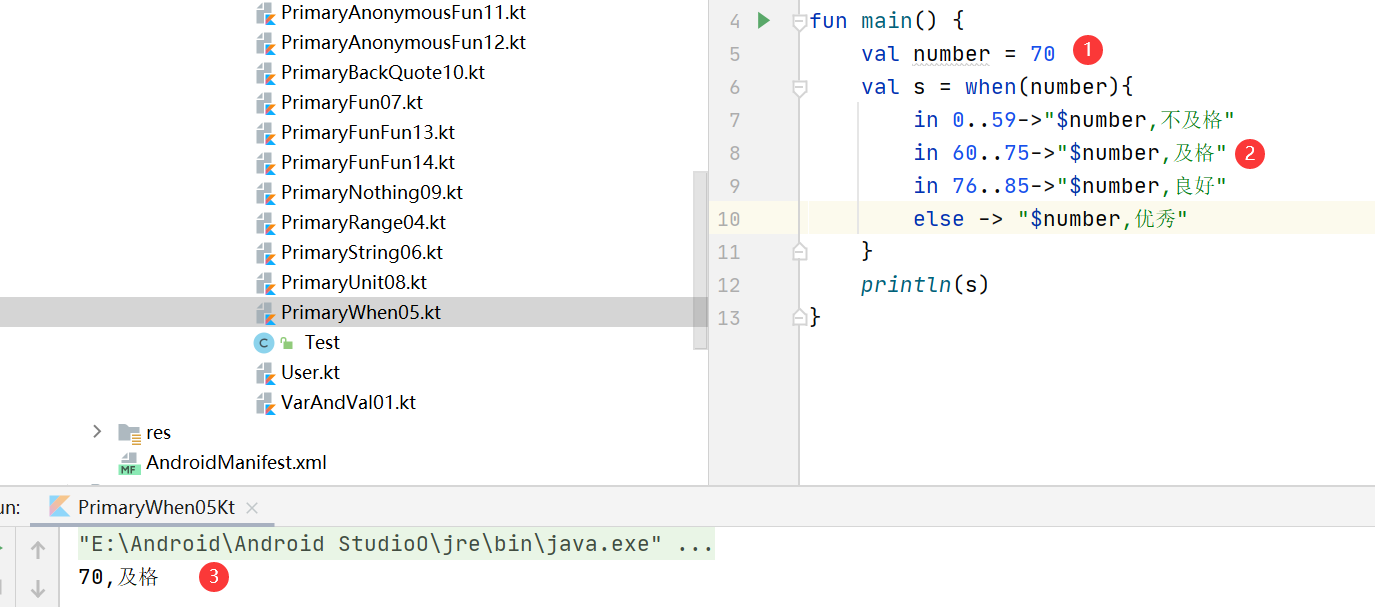Image resolution: width=1375 pixels, height=607 pixels.
Task: Click the res folder icon
Action: click(129, 433)
